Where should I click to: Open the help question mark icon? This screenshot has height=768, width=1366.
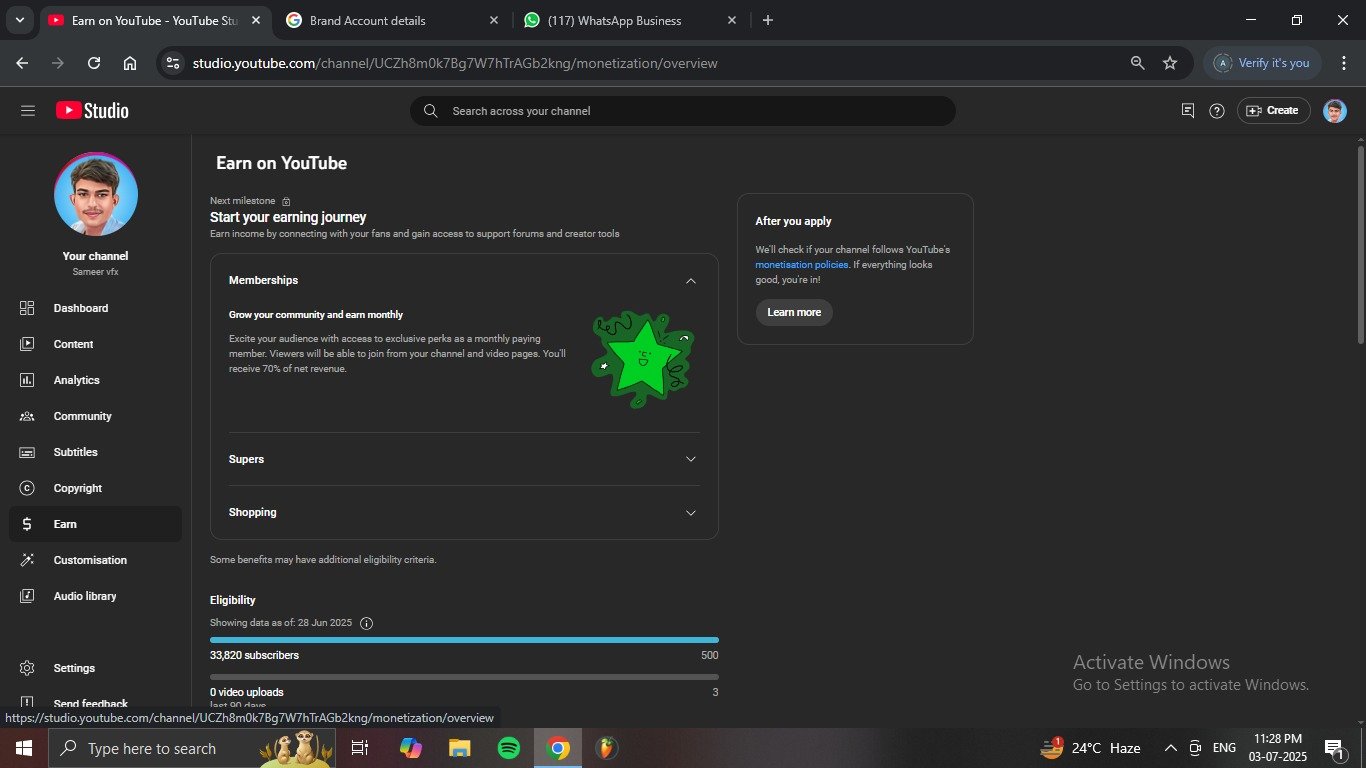click(x=1217, y=111)
